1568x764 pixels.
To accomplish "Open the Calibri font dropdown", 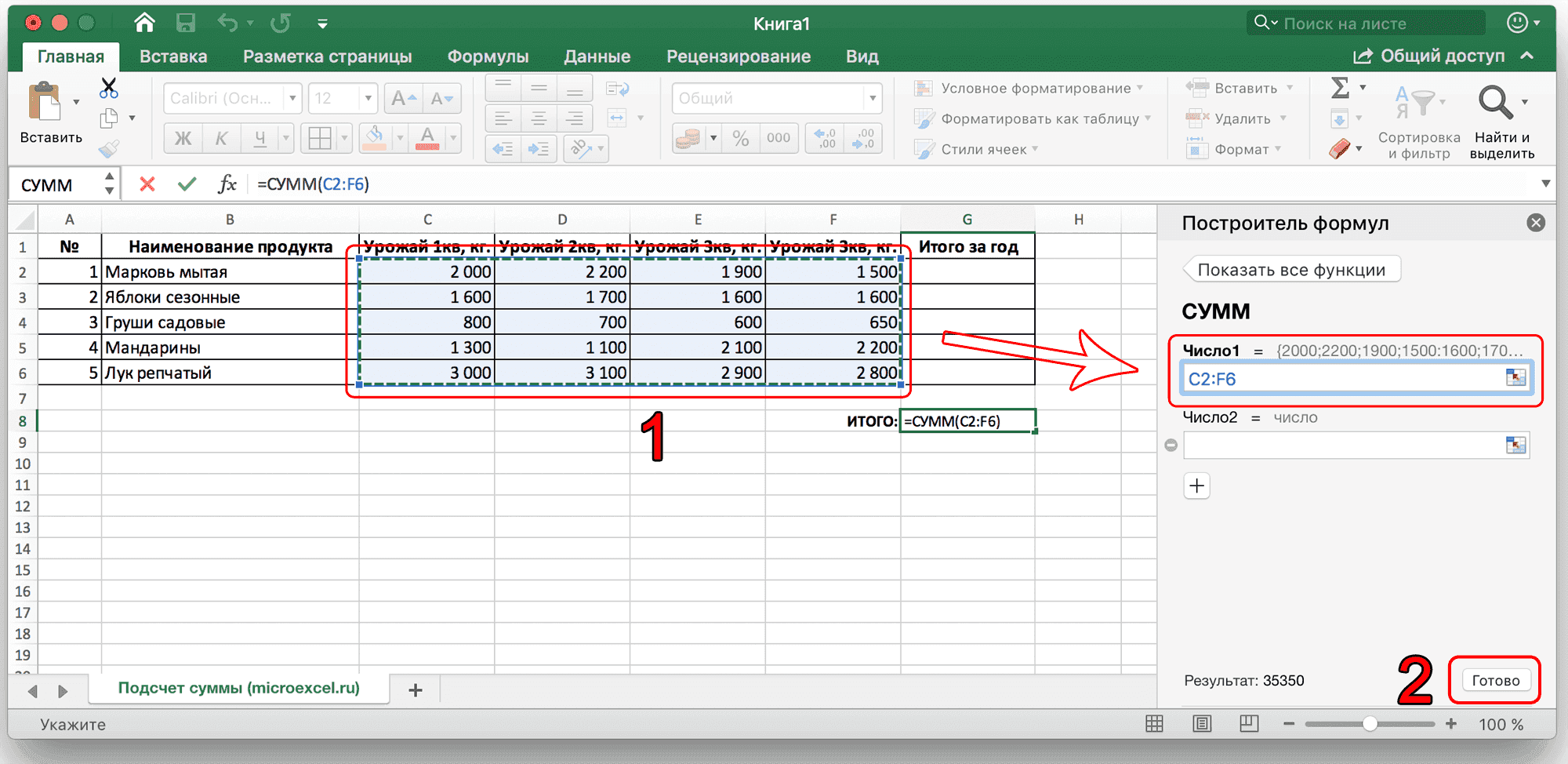I will click(291, 97).
